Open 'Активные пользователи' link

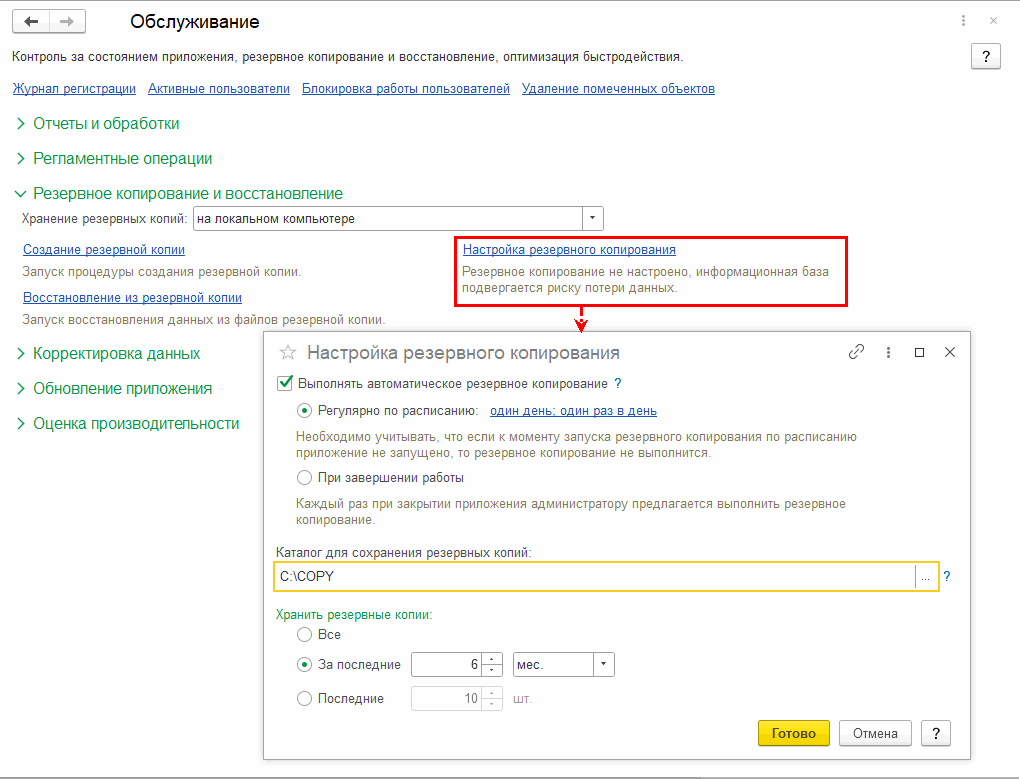[x=218, y=89]
